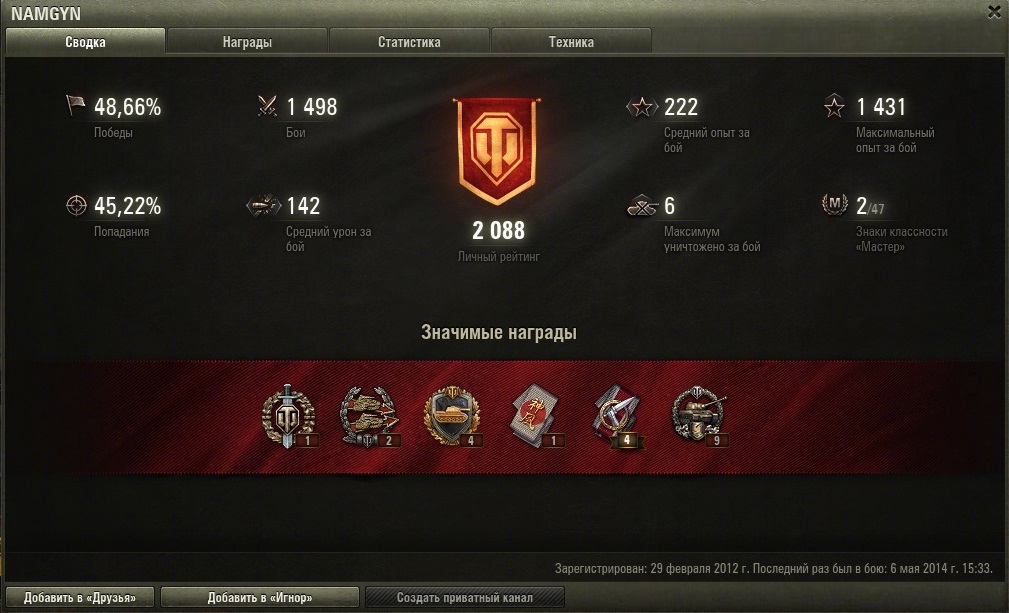Click Создать приватный канал button
The height and width of the screenshot is (613, 1009).
[465, 597]
